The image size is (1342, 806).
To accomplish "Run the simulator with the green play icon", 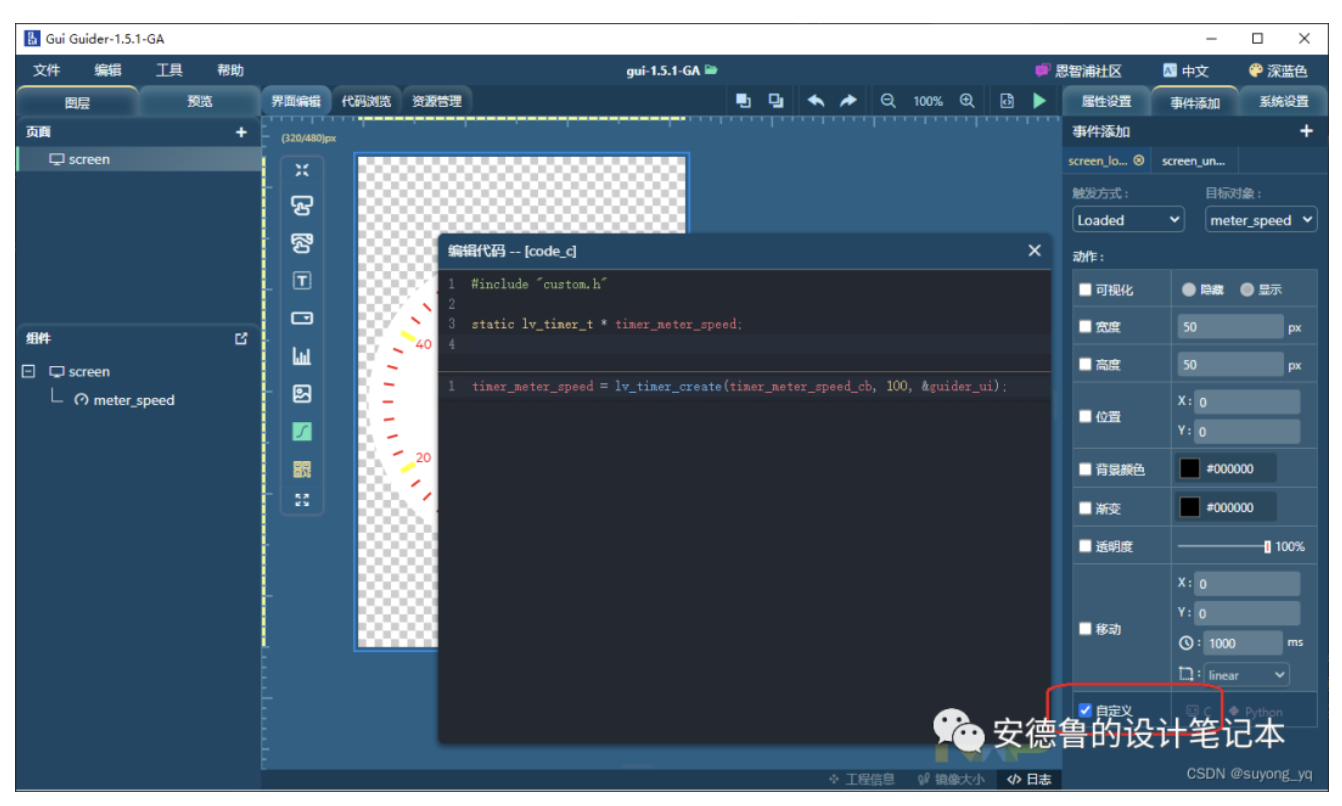I will [1040, 101].
